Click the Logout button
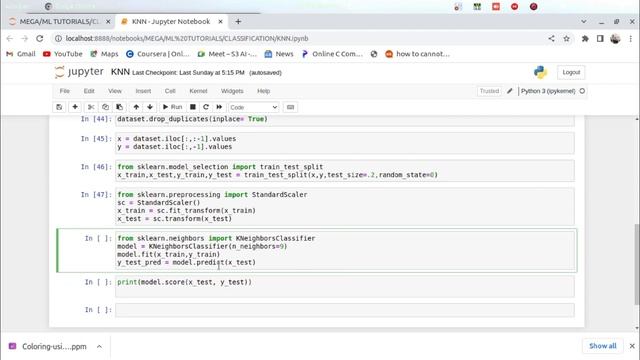Image resolution: width=640 pixels, height=360 pixels. click(571, 72)
